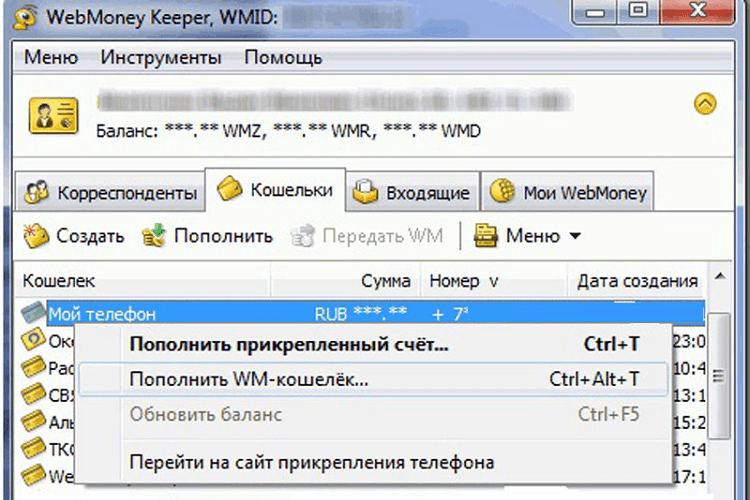Image resolution: width=750 pixels, height=500 pixels.
Task: Click the phone card icon beside Мой телефон
Action: tap(33, 312)
